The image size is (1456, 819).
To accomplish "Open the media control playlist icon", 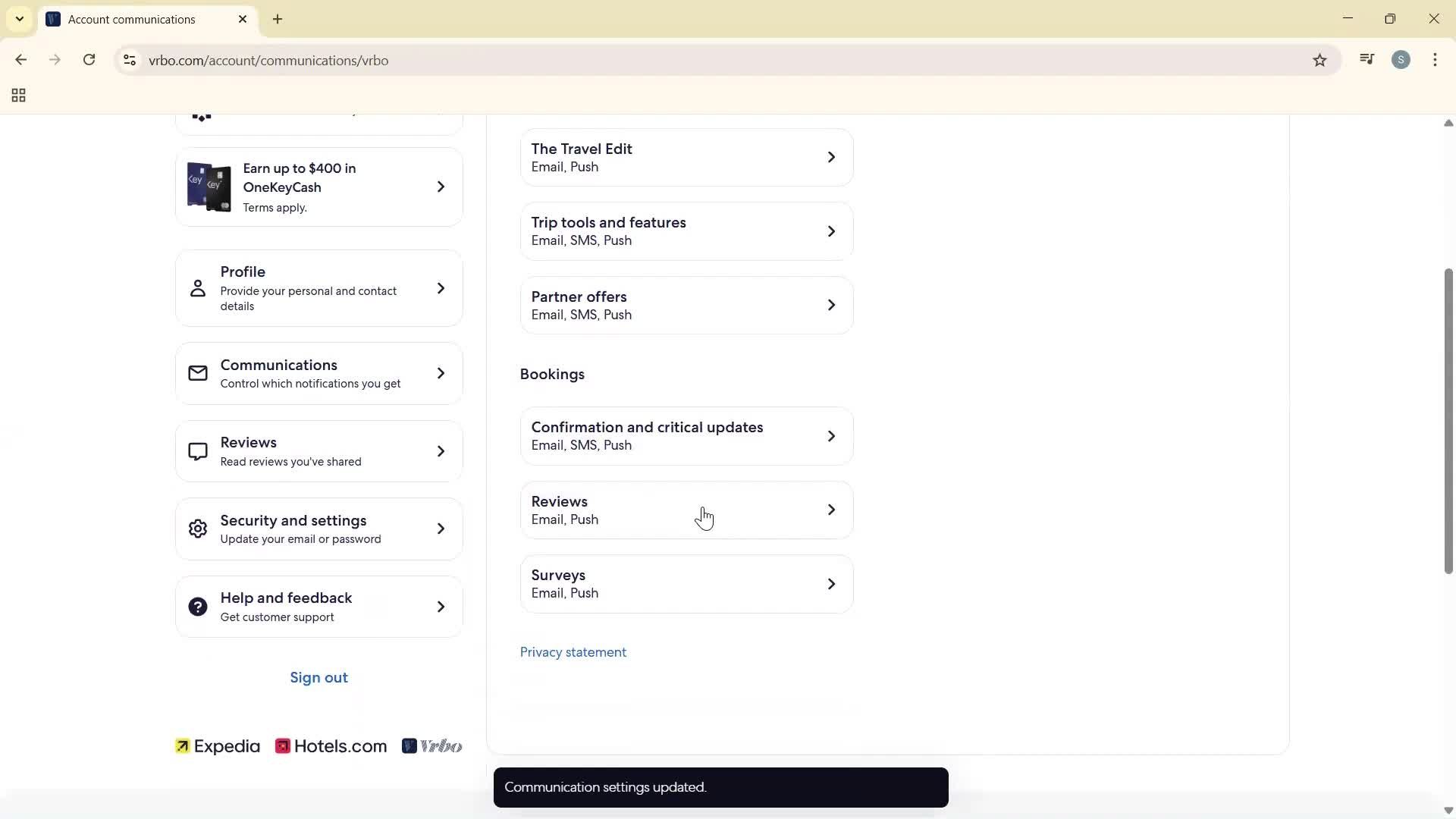I will click(1367, 60).
